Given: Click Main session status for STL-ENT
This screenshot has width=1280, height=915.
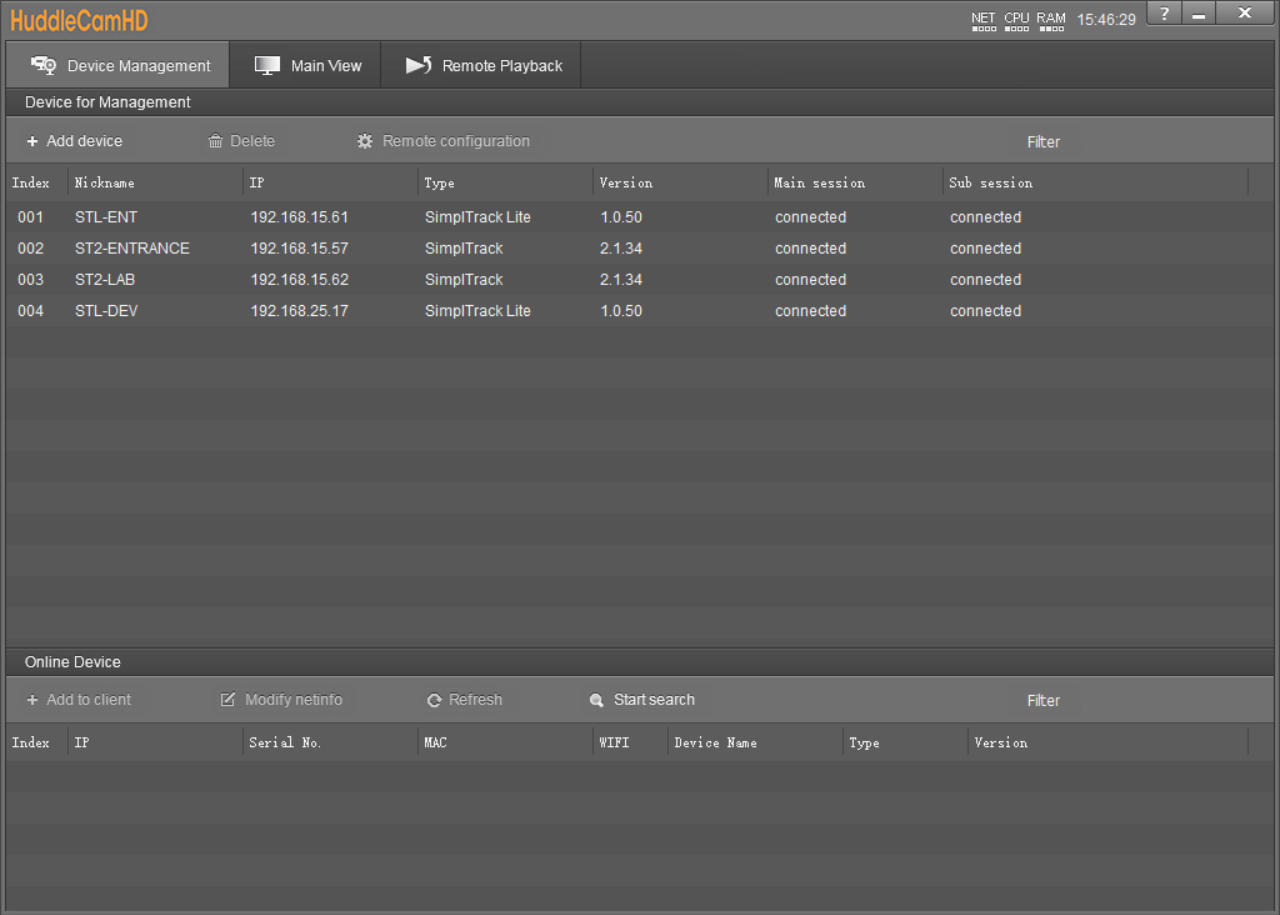Looking at the screenshot, I should pyautogui.click(x=810, y=217).
